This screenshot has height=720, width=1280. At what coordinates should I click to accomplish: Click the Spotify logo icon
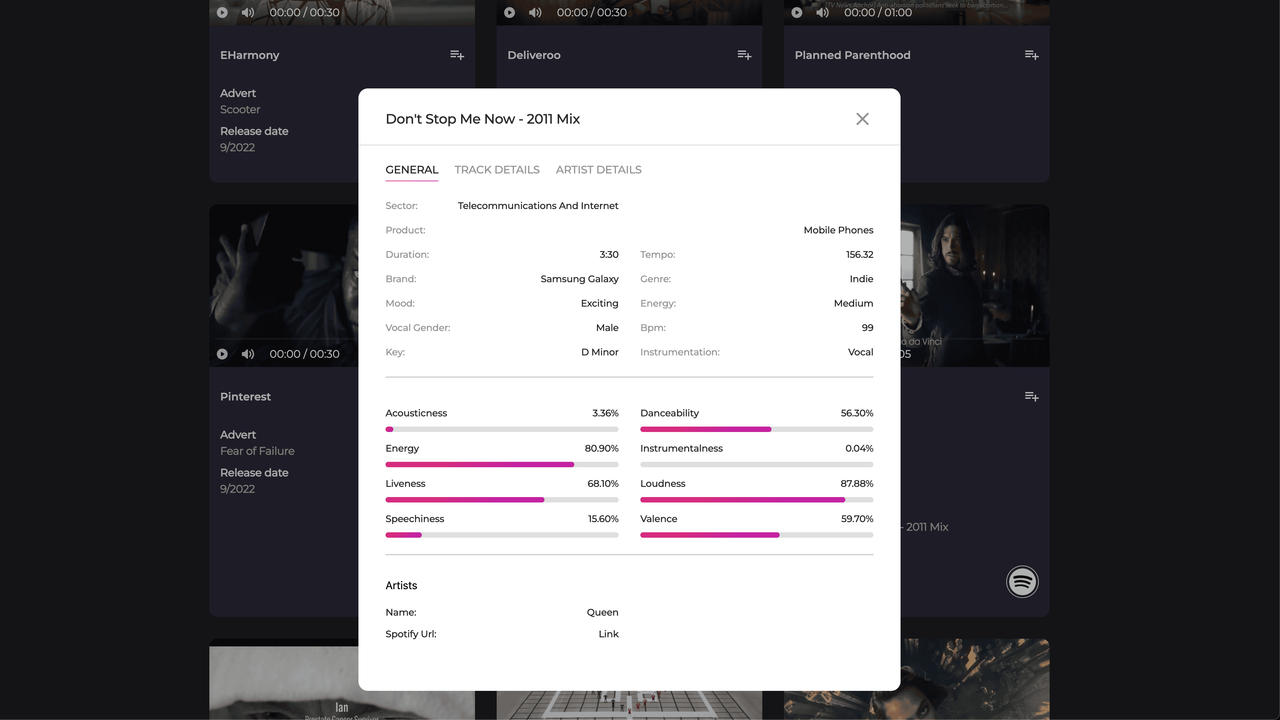1022,582
